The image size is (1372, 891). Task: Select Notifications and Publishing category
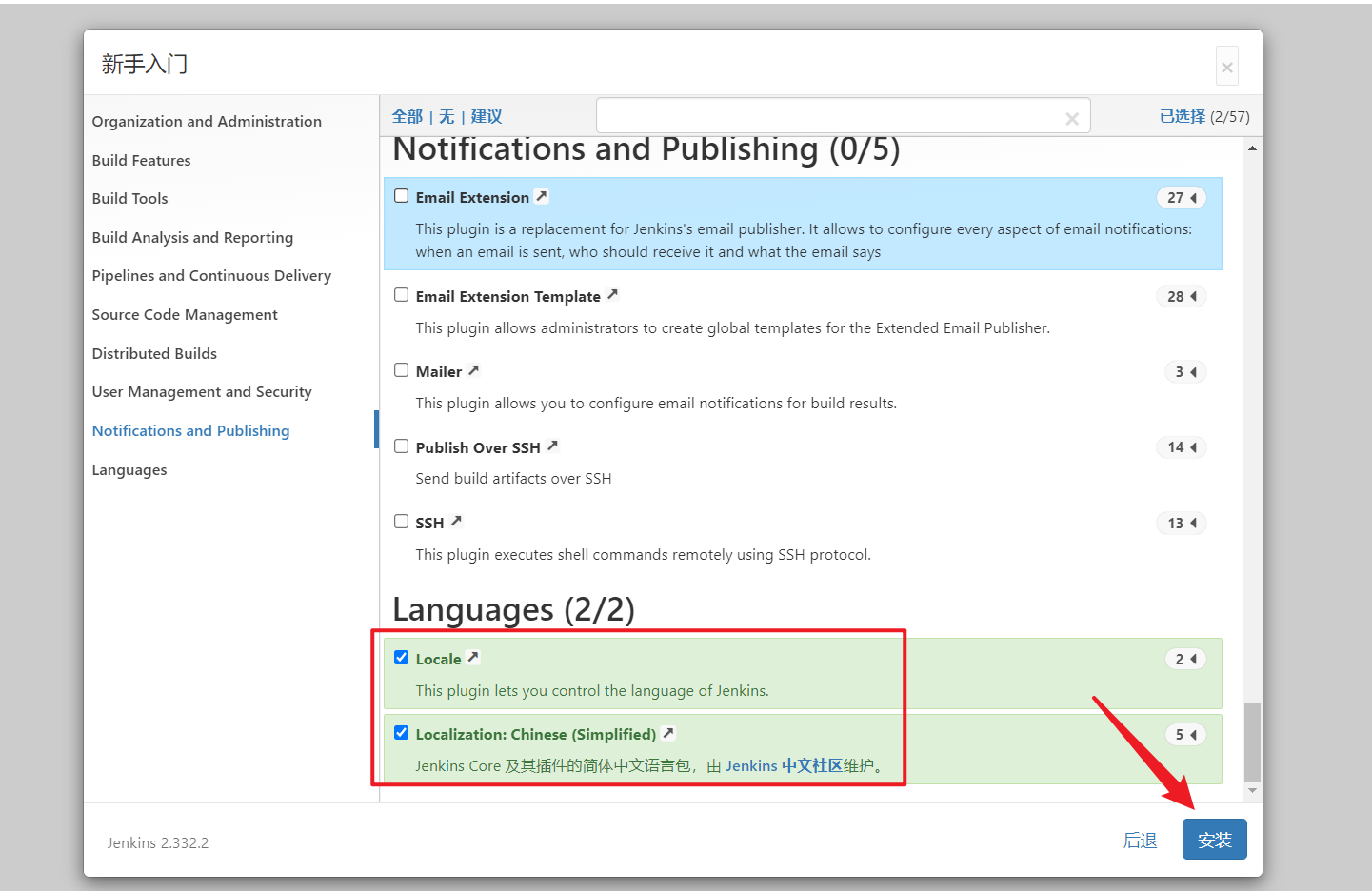tap(190, 431)
